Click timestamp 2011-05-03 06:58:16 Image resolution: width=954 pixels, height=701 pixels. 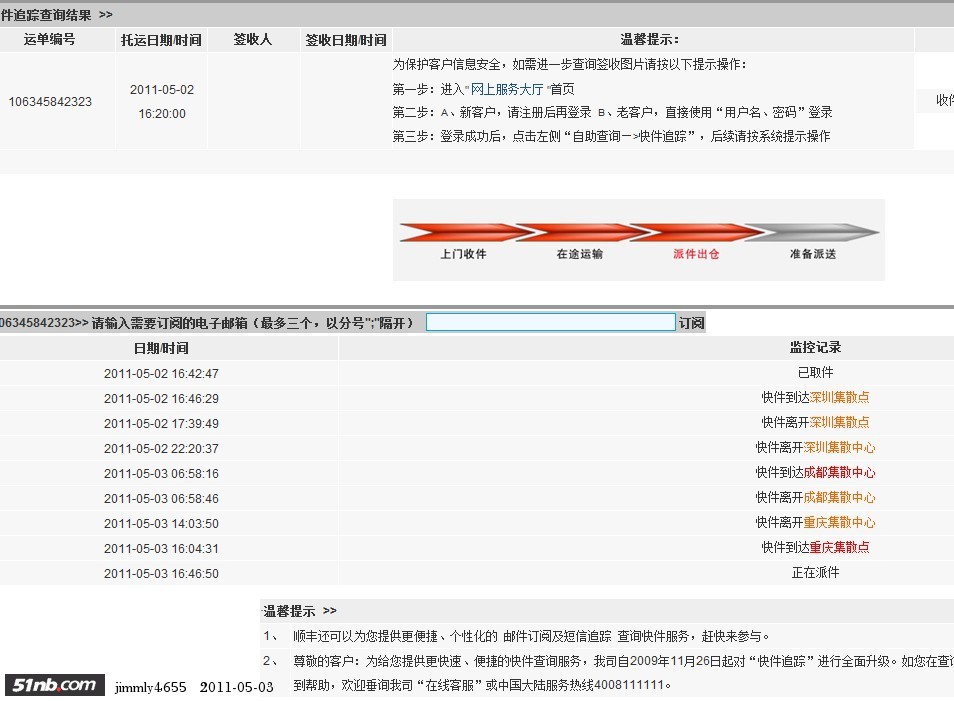[161, 473]
